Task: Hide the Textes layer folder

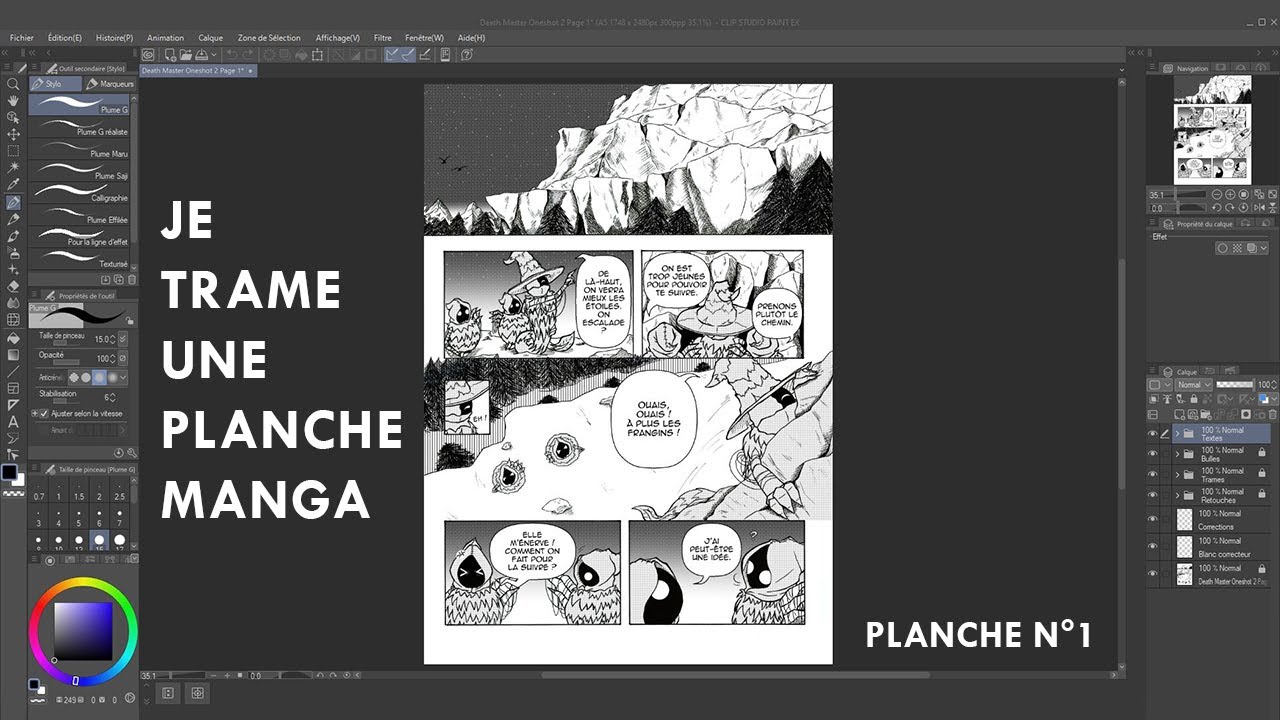Action: pyautogui.click(x=1153, y=434)
